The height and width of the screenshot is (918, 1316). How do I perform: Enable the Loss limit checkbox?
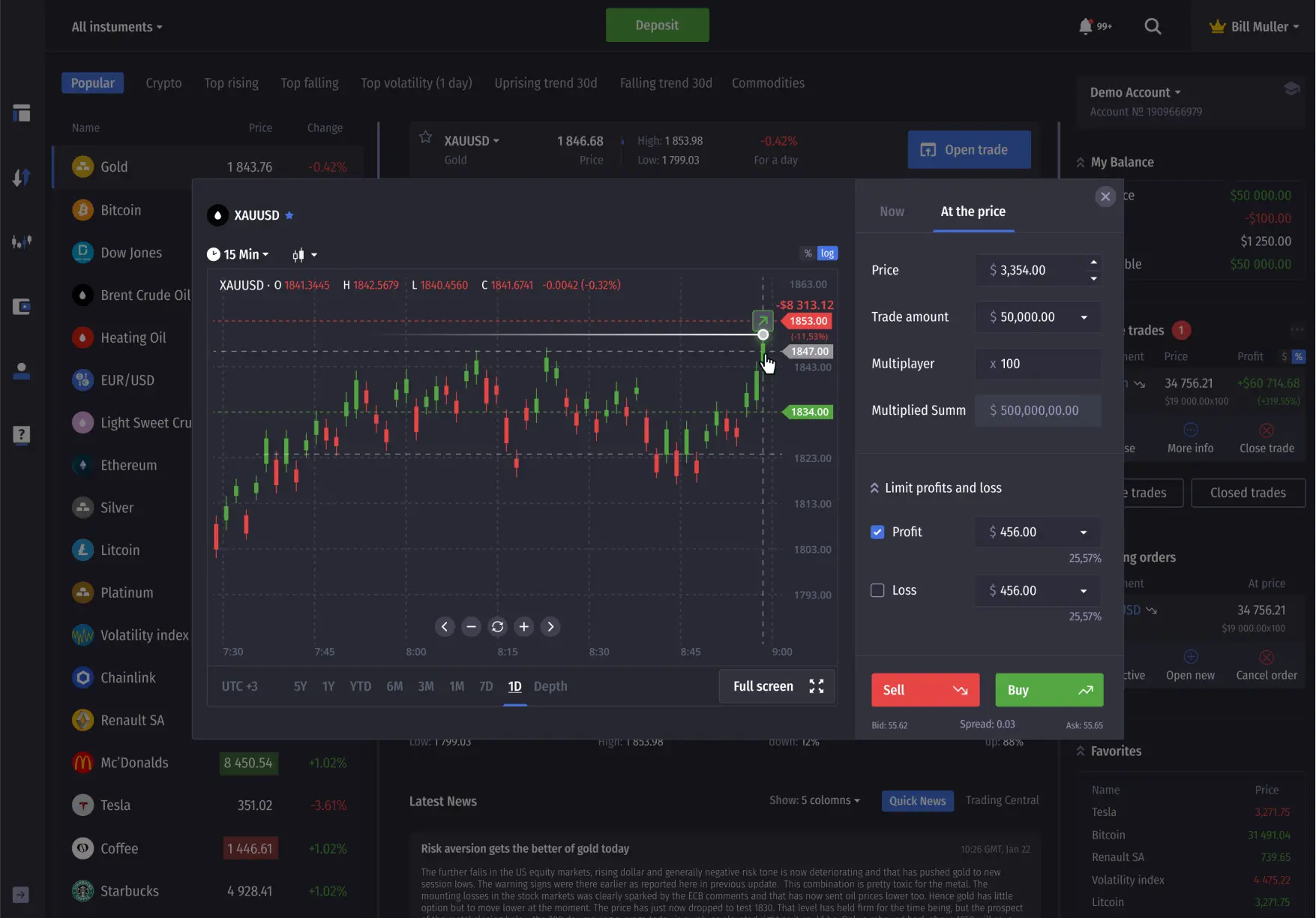[877, 590]
